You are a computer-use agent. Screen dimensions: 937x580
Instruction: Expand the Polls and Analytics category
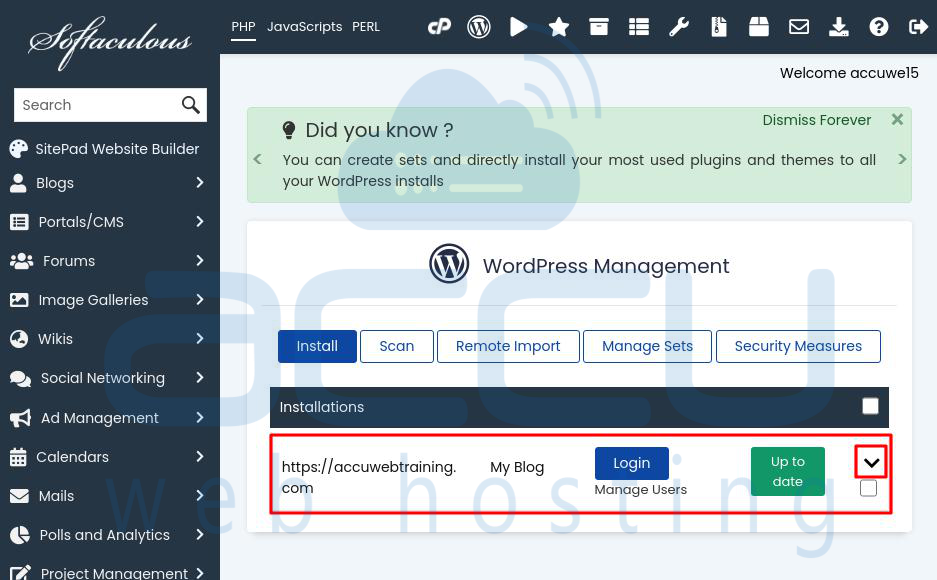coord(200,535)
